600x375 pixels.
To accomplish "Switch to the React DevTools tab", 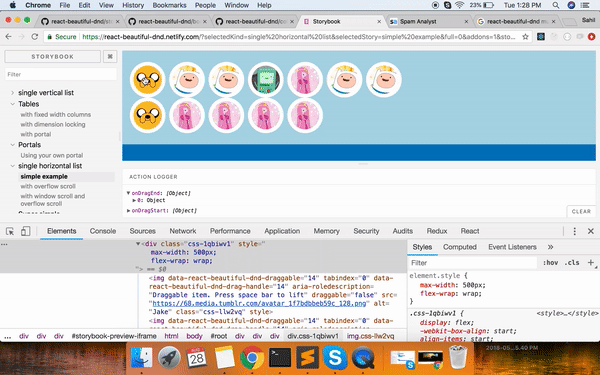I will [x=470, y=231].
